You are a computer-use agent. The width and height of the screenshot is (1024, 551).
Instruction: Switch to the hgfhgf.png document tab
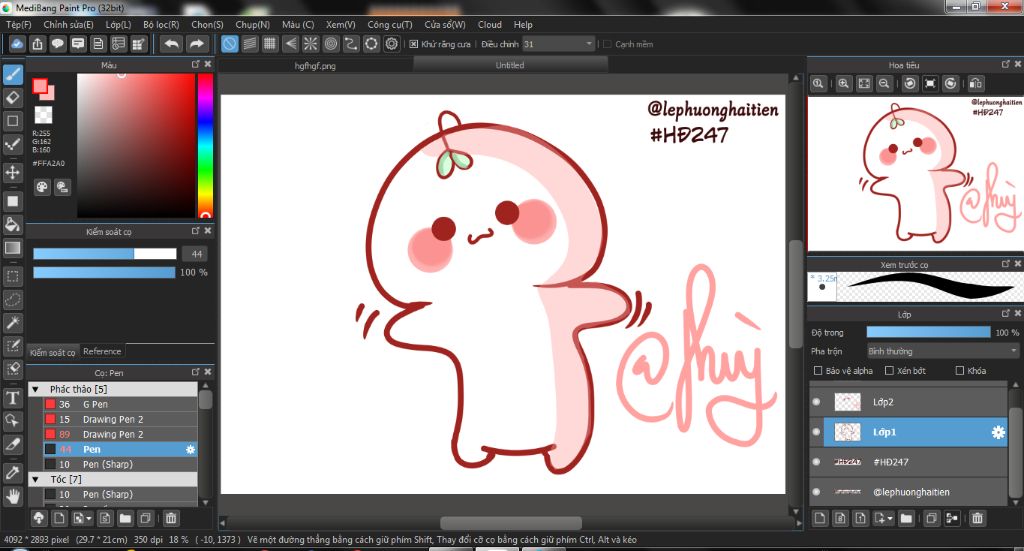click(315, 65)
